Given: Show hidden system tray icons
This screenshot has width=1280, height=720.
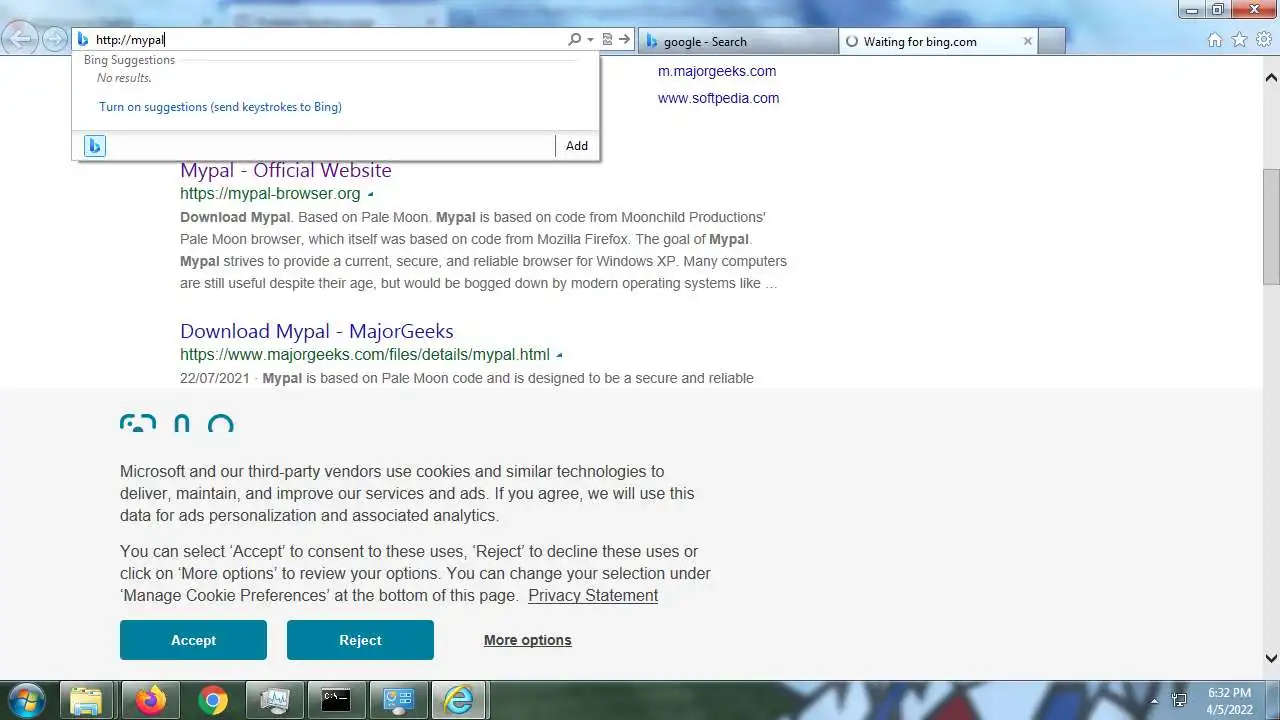Looking at the screenshot, I should coord(1155,701).
